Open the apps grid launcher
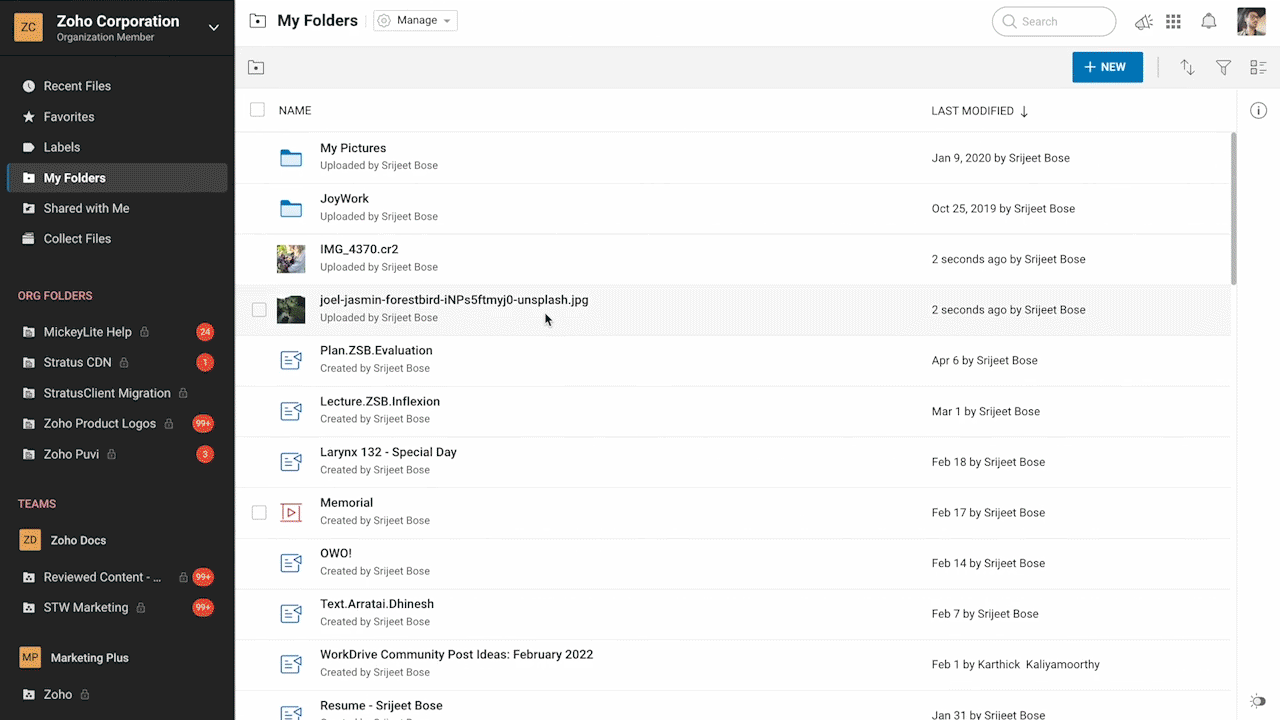 [1174, 21]
